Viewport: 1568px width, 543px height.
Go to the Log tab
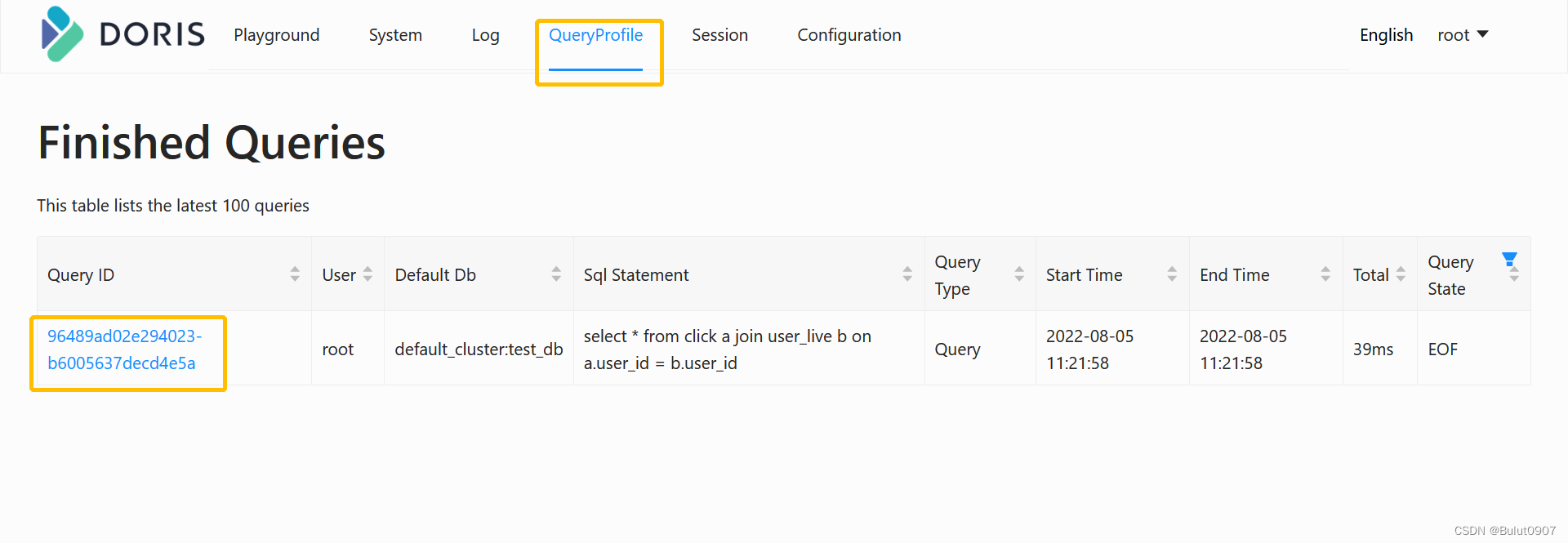tap(485, 35)
